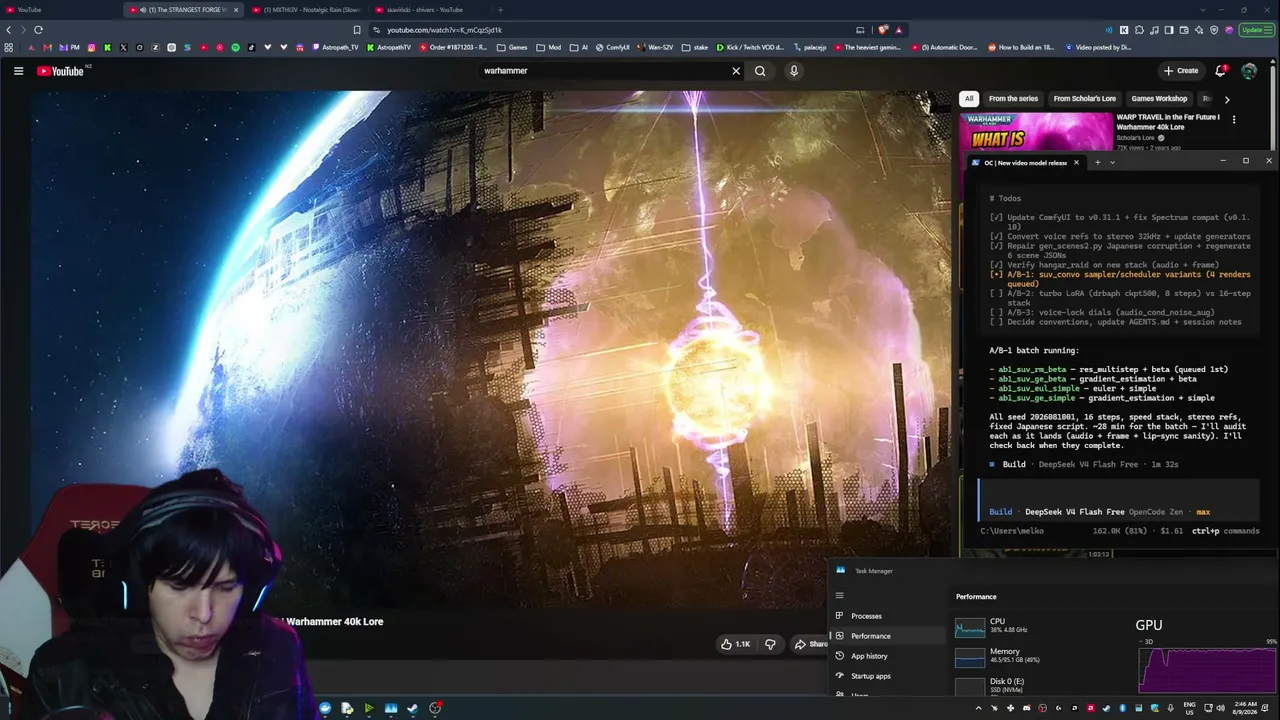Open the ComfyUI bookmark
1280x720 pixels.
click(x=612, y=47)
